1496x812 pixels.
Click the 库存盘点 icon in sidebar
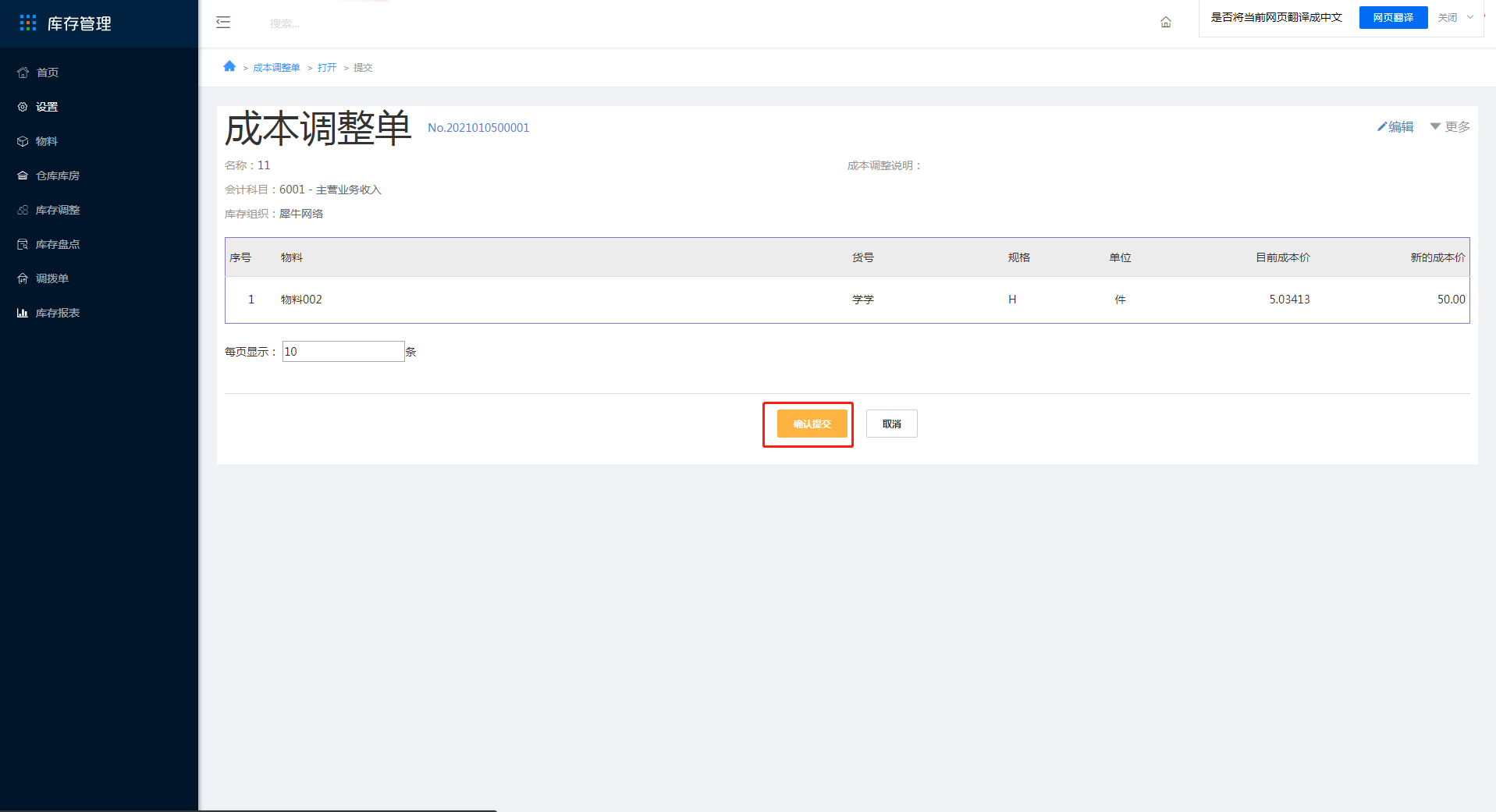click(x=23, y=244)
